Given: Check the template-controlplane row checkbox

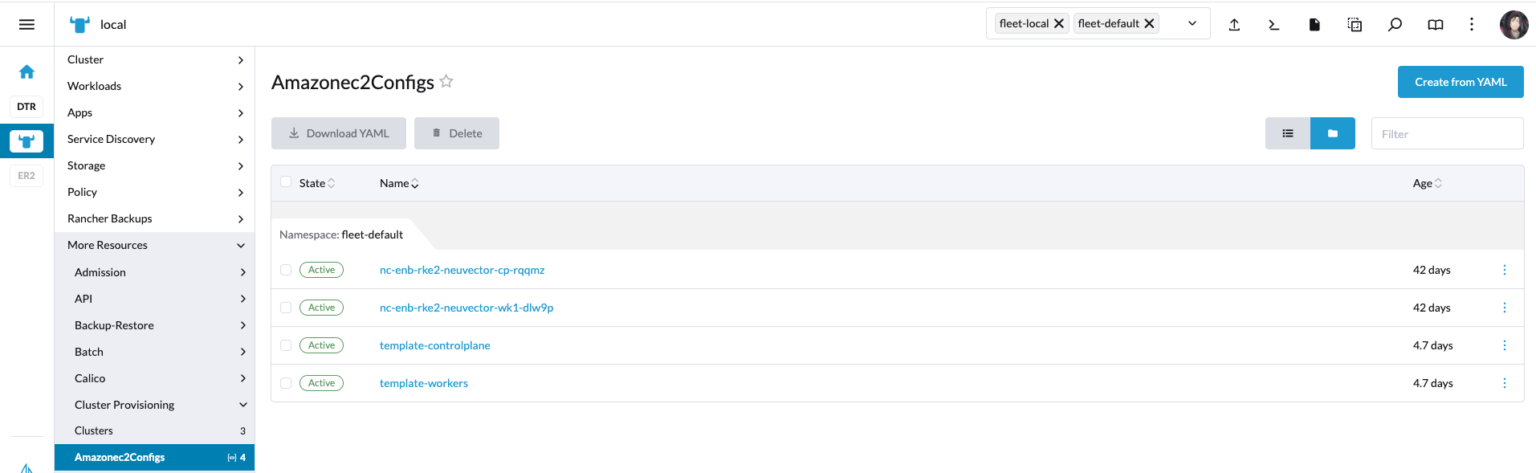Looking at the screenshot, I should [286, 345].
